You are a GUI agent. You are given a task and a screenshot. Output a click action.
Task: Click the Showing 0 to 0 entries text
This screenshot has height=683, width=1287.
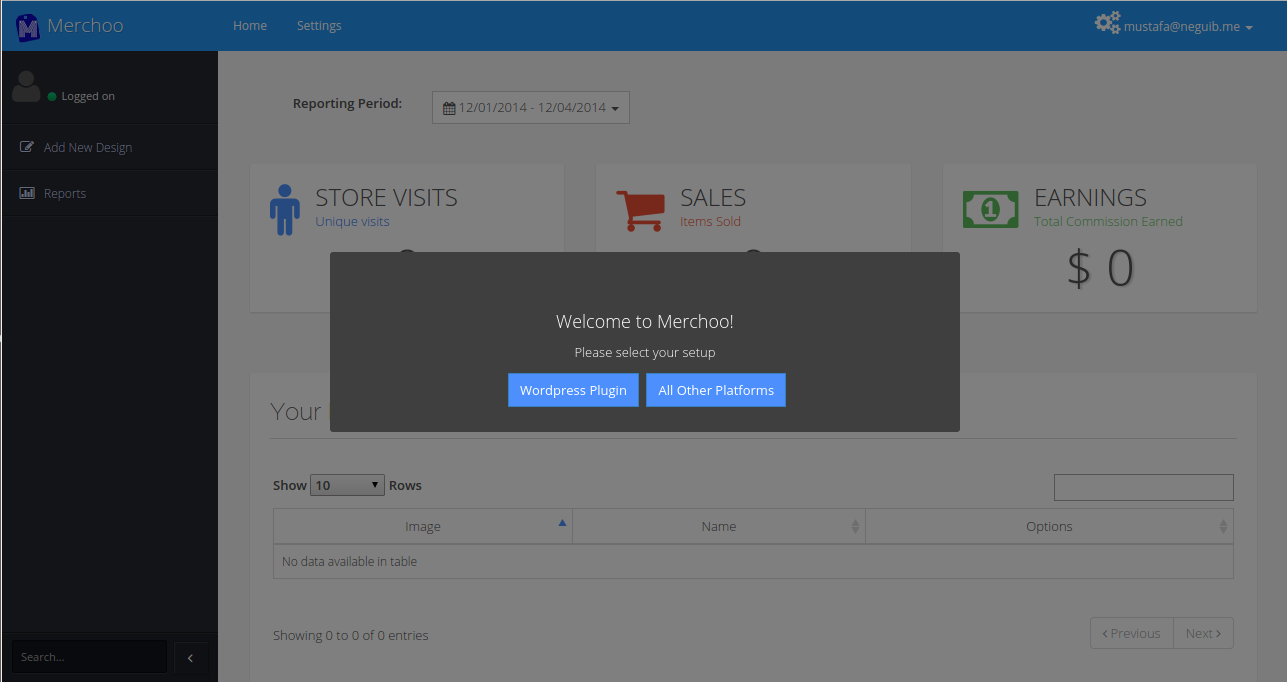point(350,635)
